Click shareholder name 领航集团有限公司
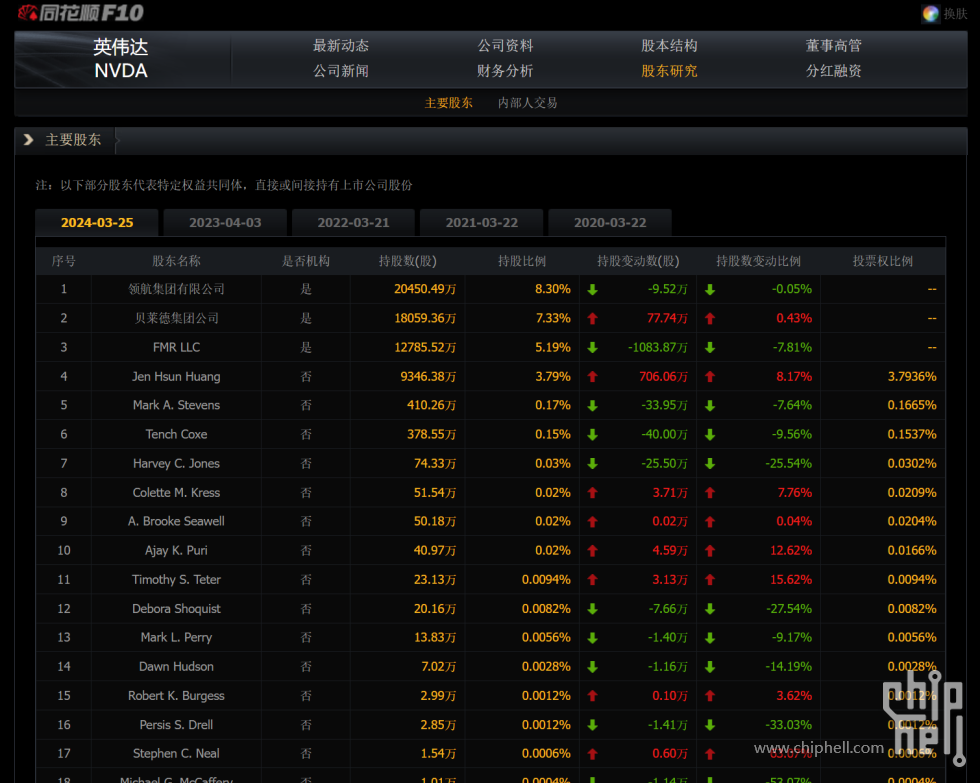This screenshot has height=783, width=980. [x=176, y=289]
